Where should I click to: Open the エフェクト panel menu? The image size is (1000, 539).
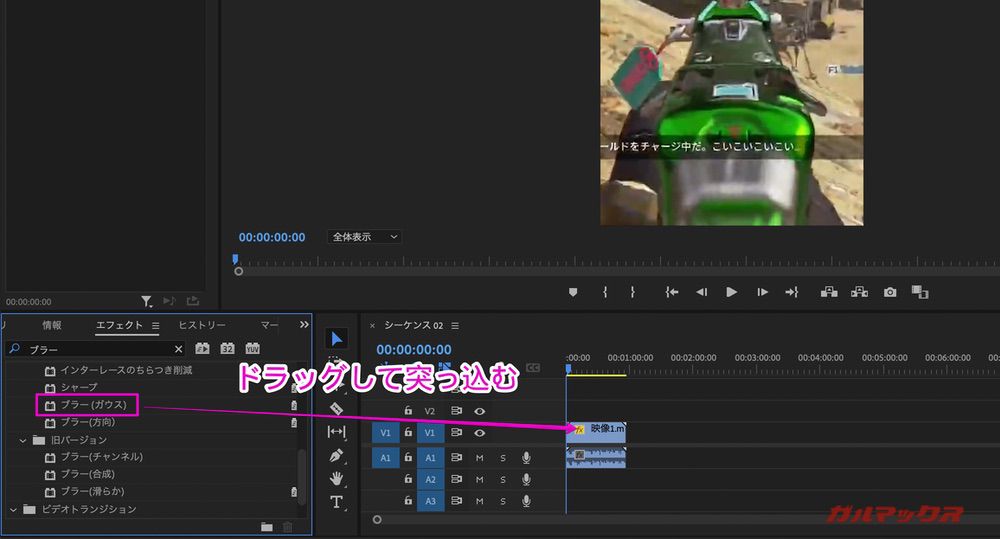tap(156, 325)
